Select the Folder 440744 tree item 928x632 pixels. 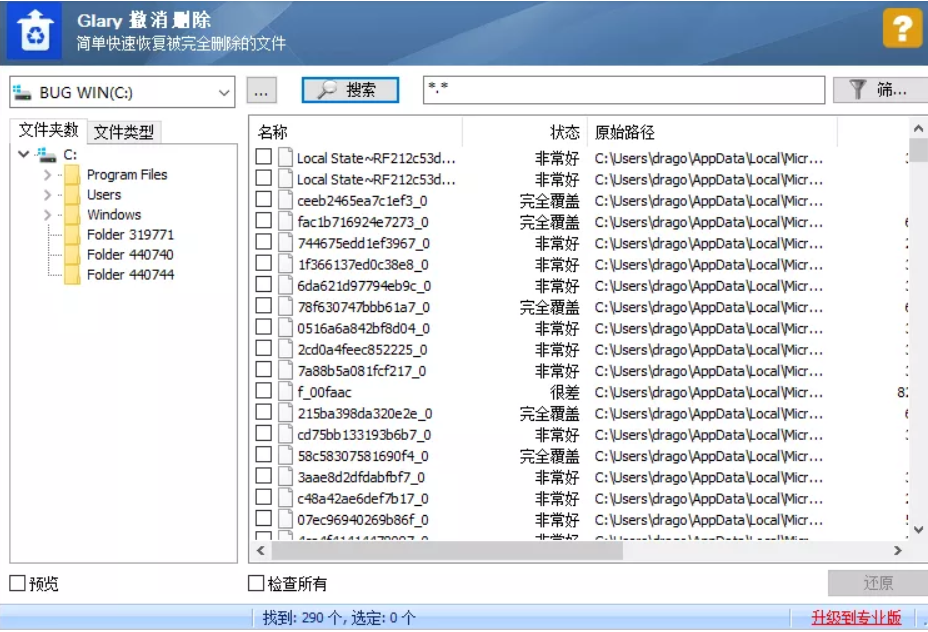[130, 275]
